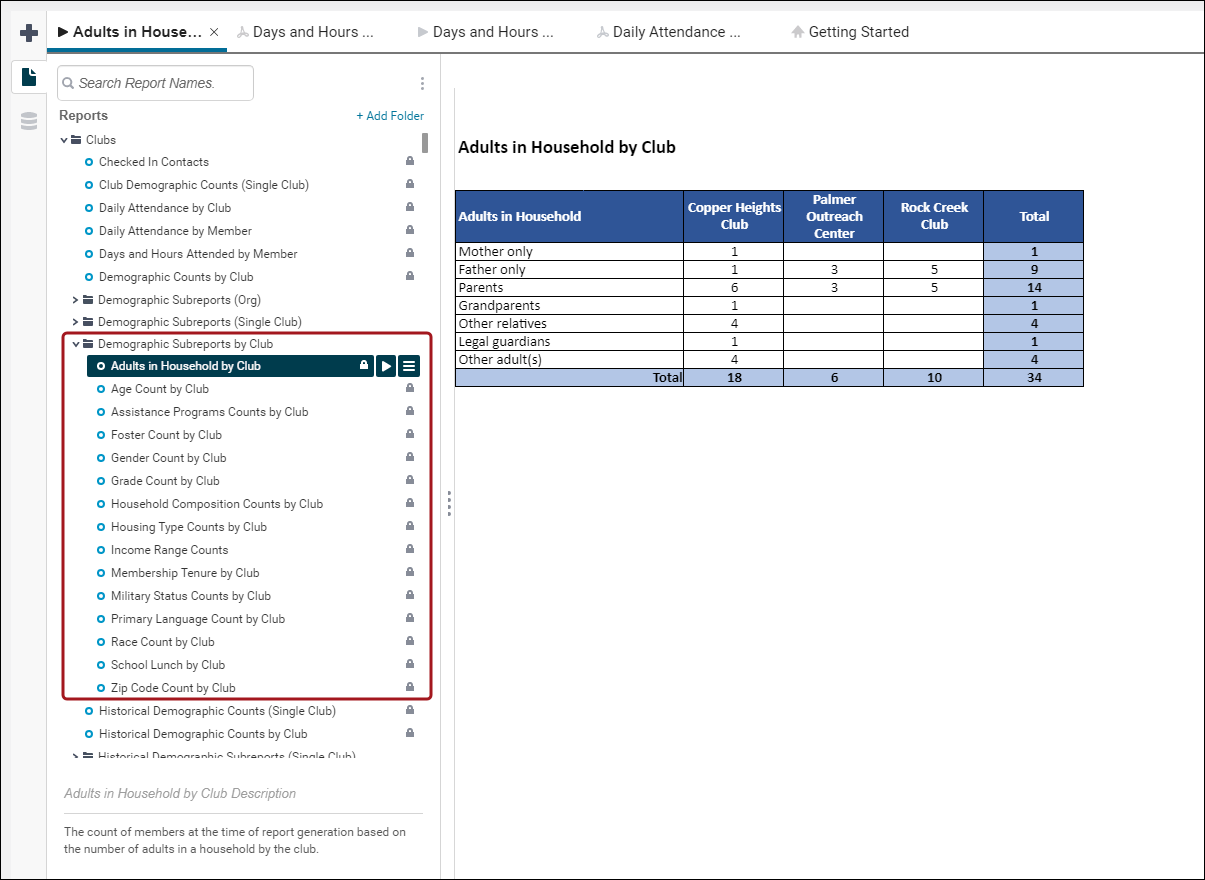Select Household Composition Counts by Club report
This screenshot has height=880, width=1205.
click(217, 504)
